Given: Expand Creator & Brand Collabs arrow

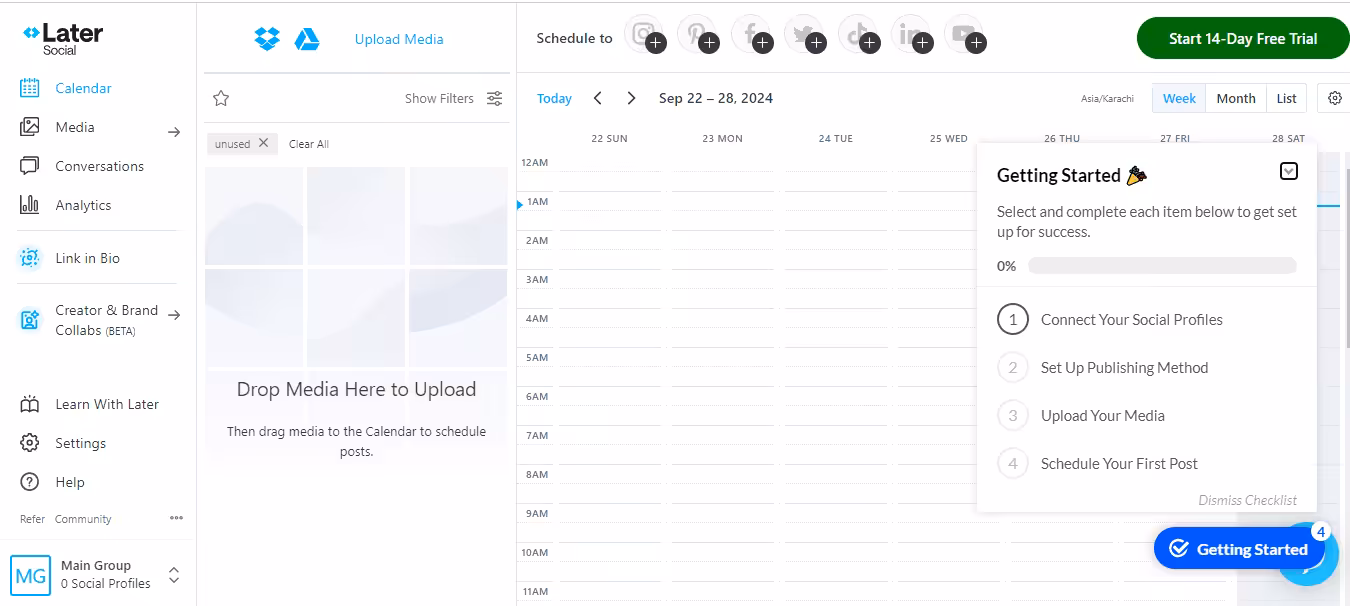Looking at the screenshot, I should 174,315.
